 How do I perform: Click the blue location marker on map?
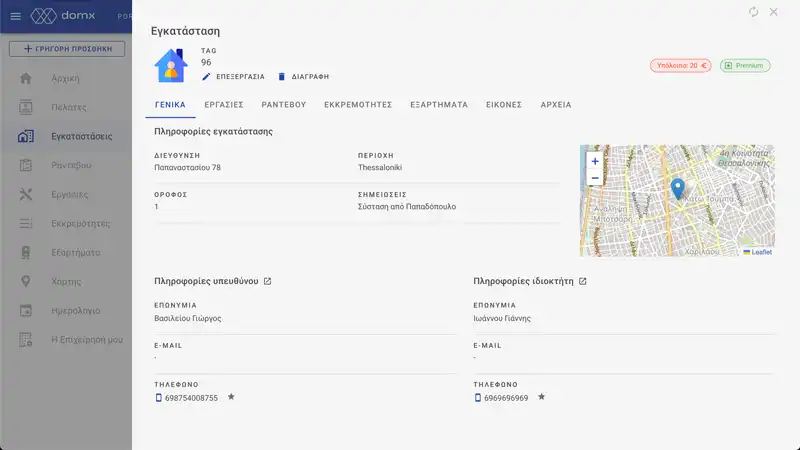677,188
